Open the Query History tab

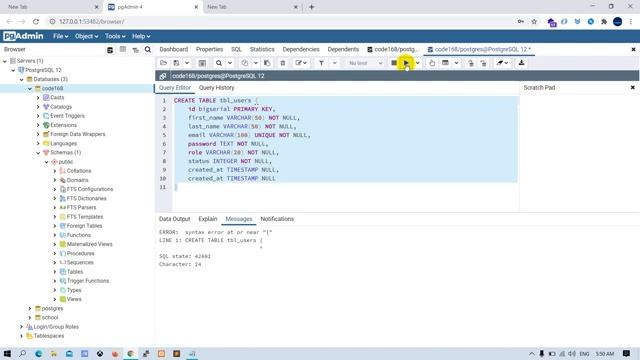click(216, 88)
